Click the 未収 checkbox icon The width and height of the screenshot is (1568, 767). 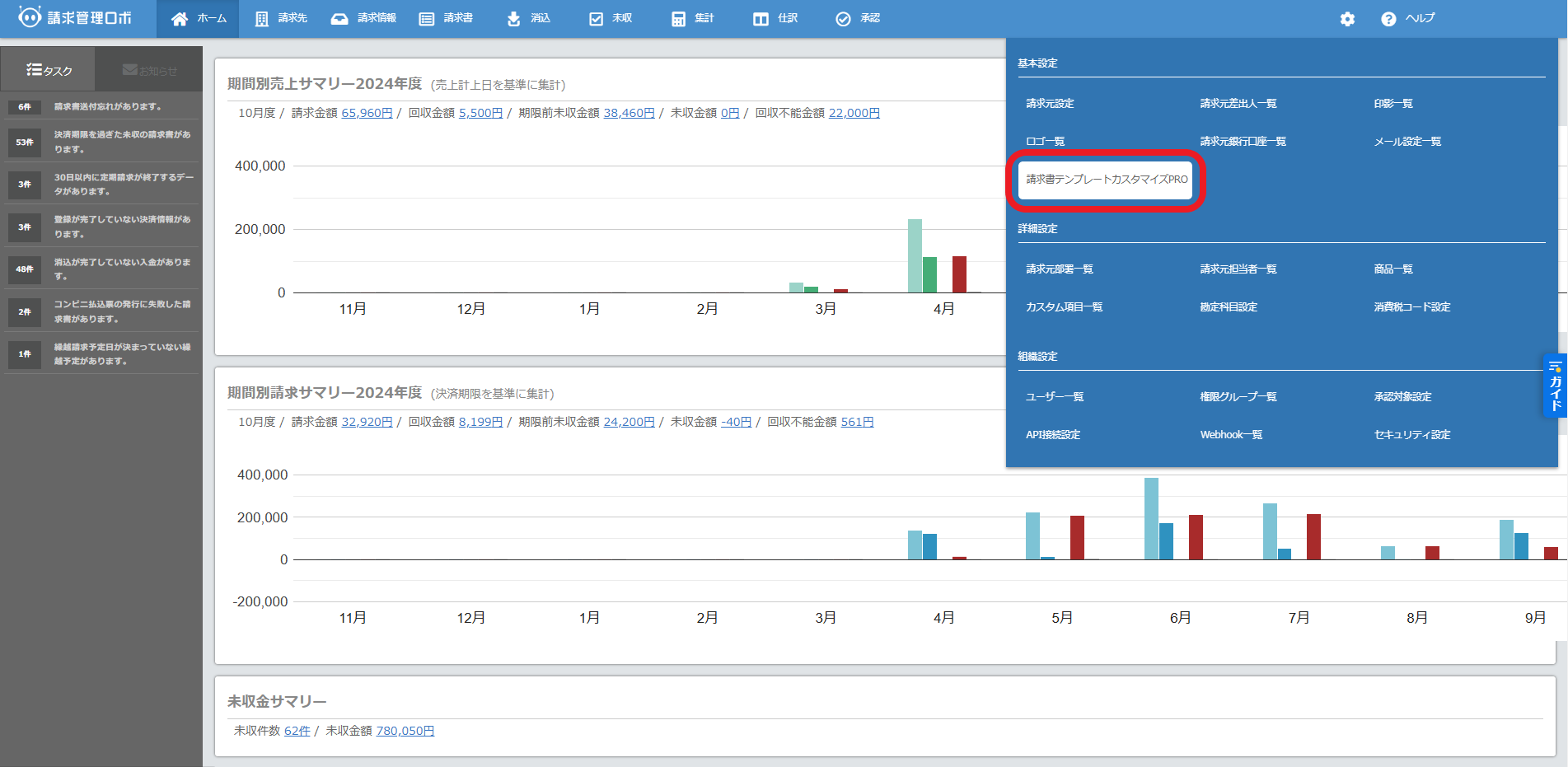point(596,19)
